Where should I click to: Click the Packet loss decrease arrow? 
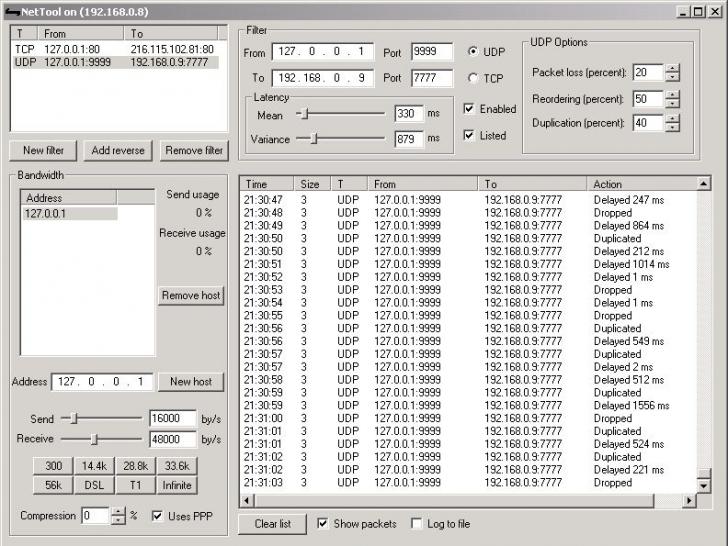pyautogui.click(x=672, y=77)
